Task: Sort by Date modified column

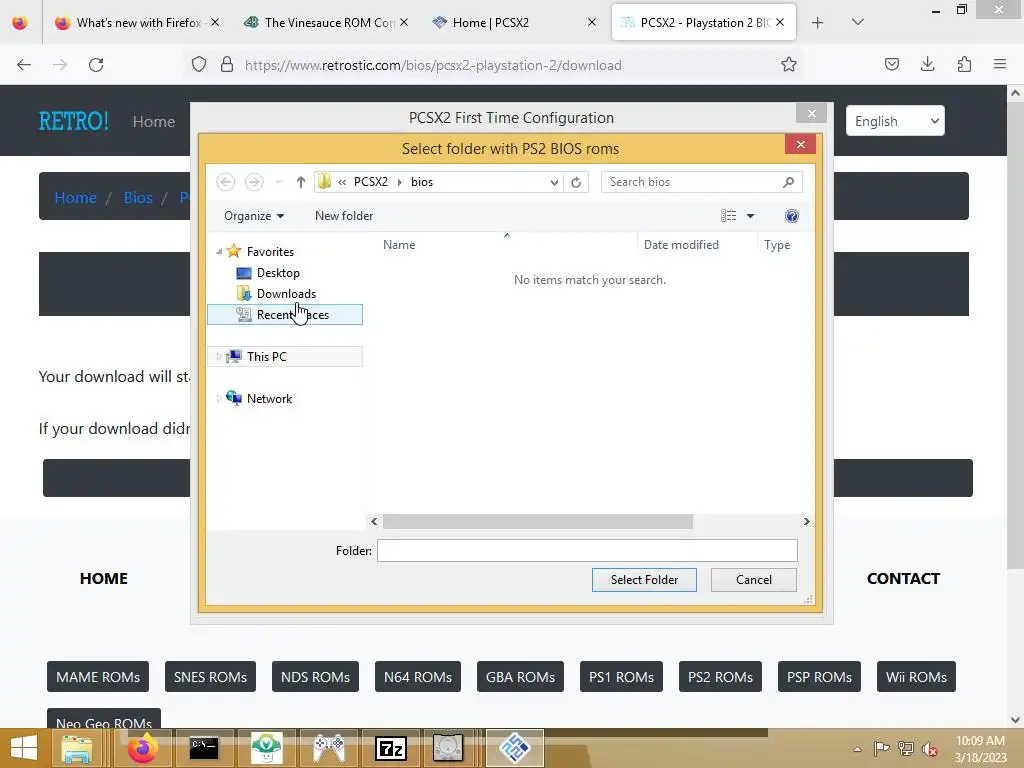Action: [x=681, y=245]
